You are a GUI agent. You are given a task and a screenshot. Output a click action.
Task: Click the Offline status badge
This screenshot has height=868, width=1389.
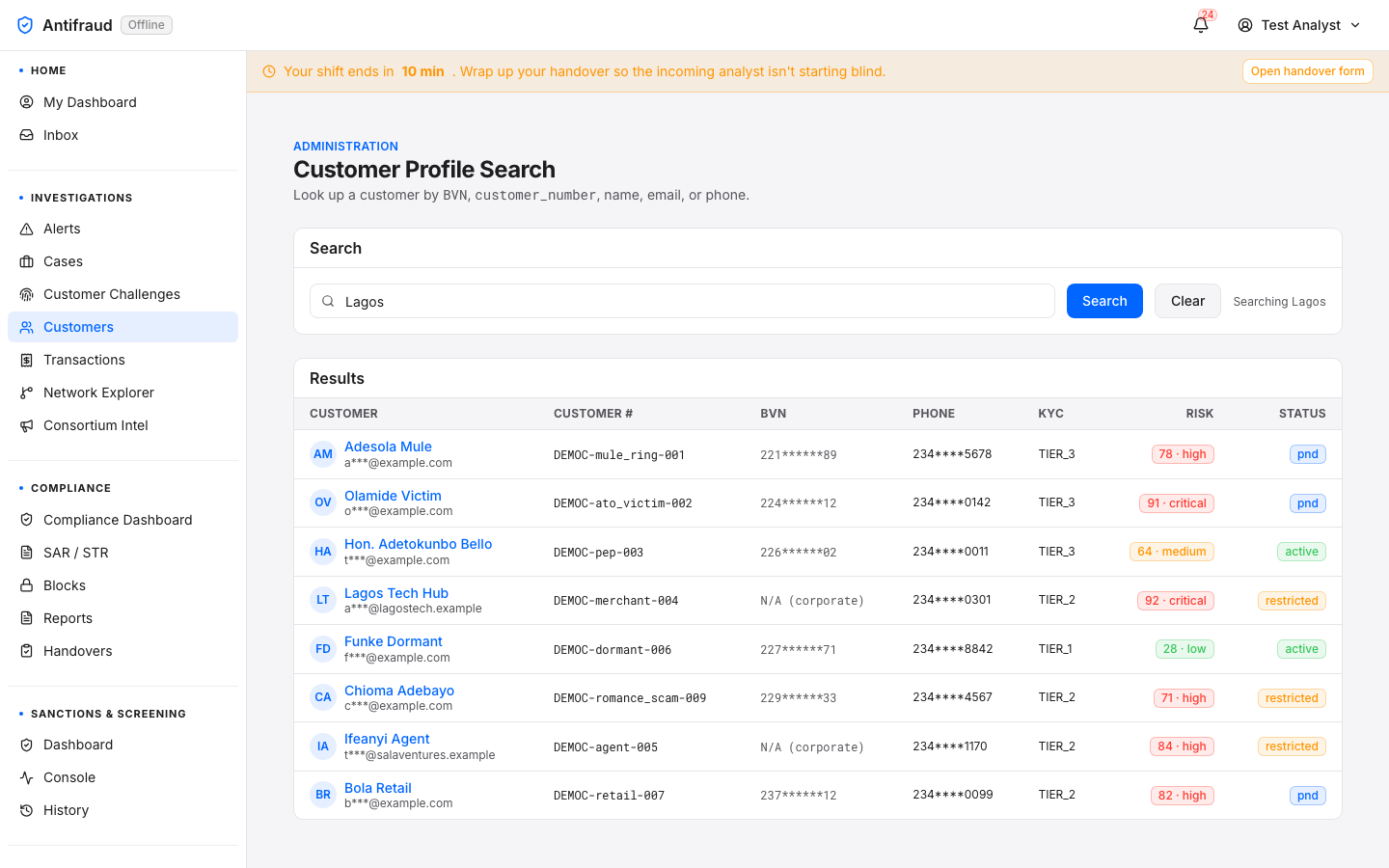147,25
